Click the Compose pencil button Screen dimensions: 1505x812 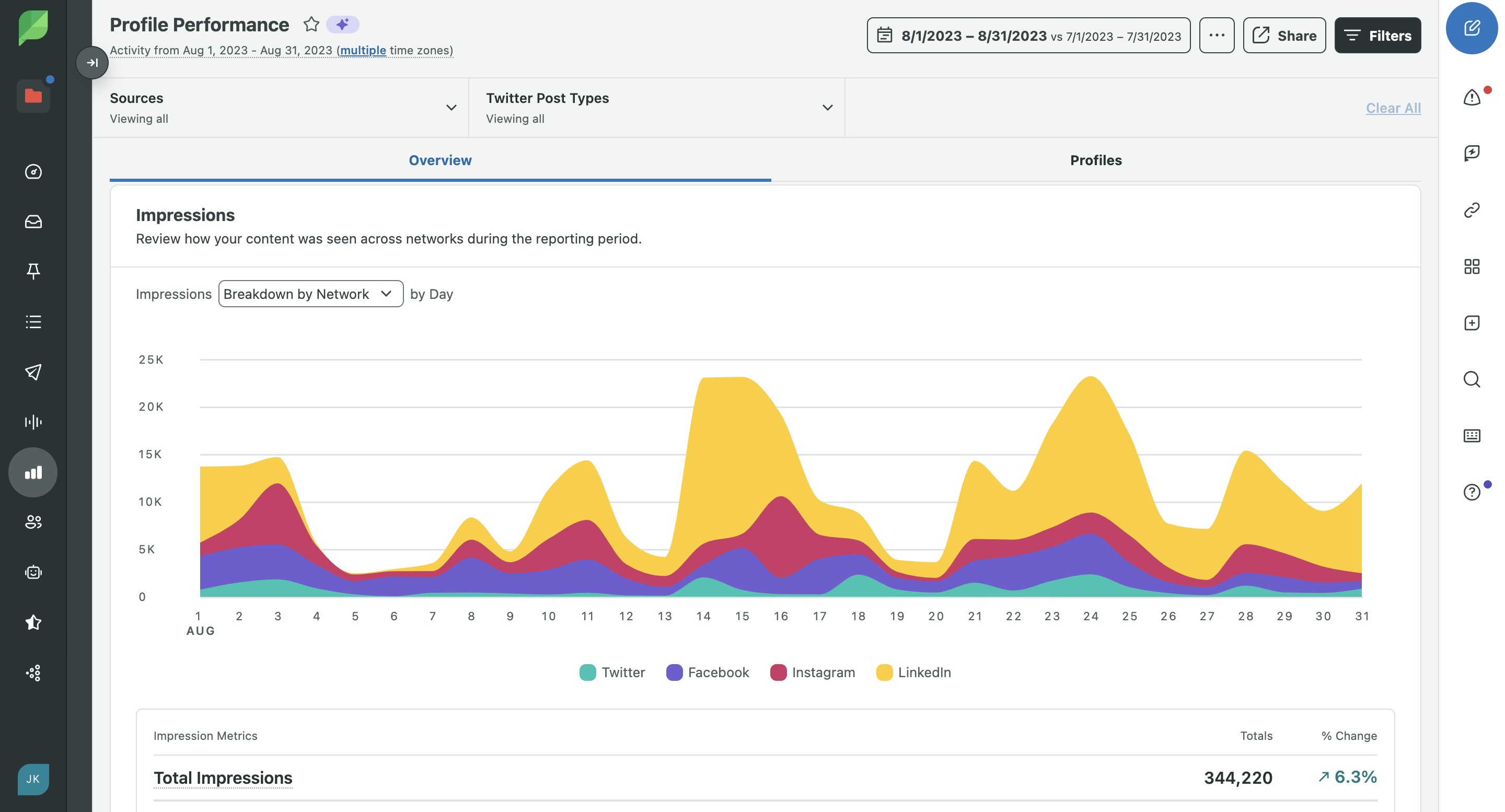[x=1471, y=28]
